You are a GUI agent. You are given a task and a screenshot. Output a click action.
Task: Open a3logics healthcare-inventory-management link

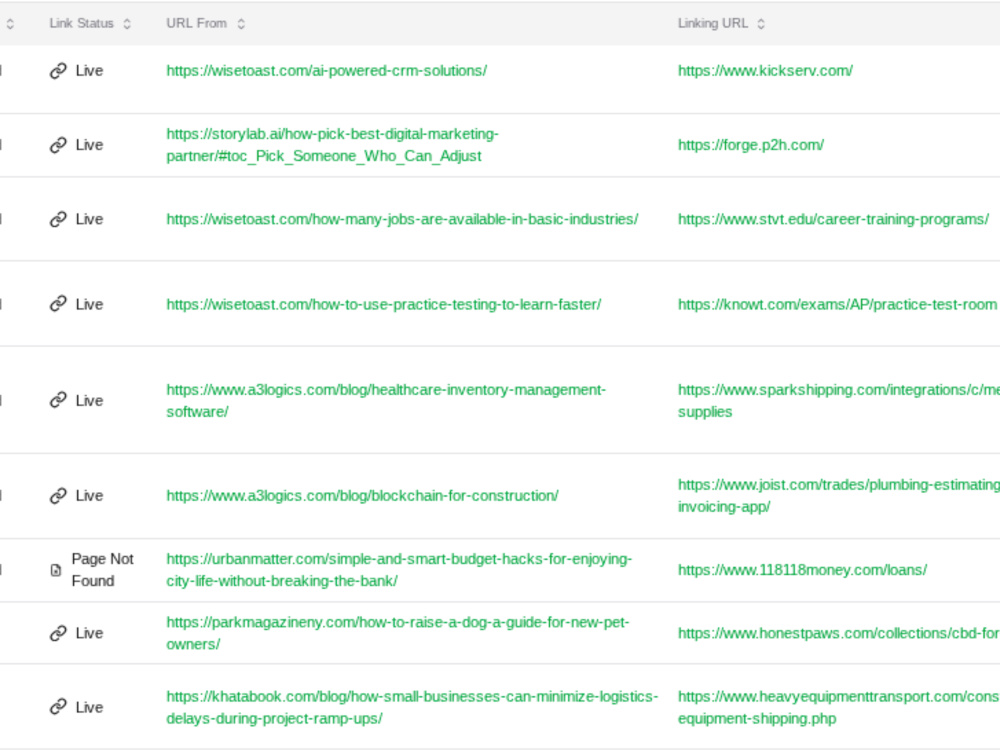pos(386,401)
